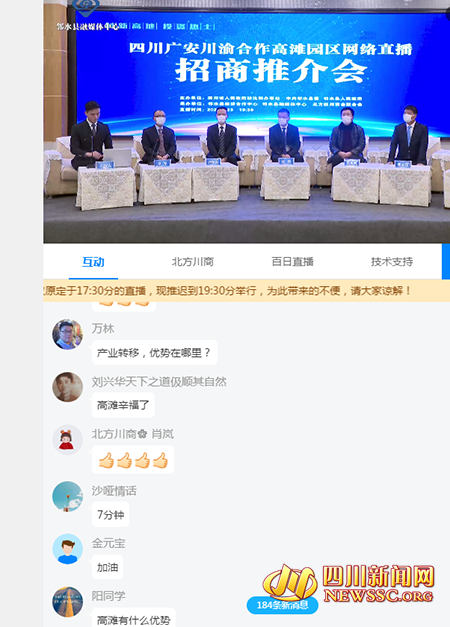
Task: Click the 四川新闻网 logo
Action: (x=349, y=583)
